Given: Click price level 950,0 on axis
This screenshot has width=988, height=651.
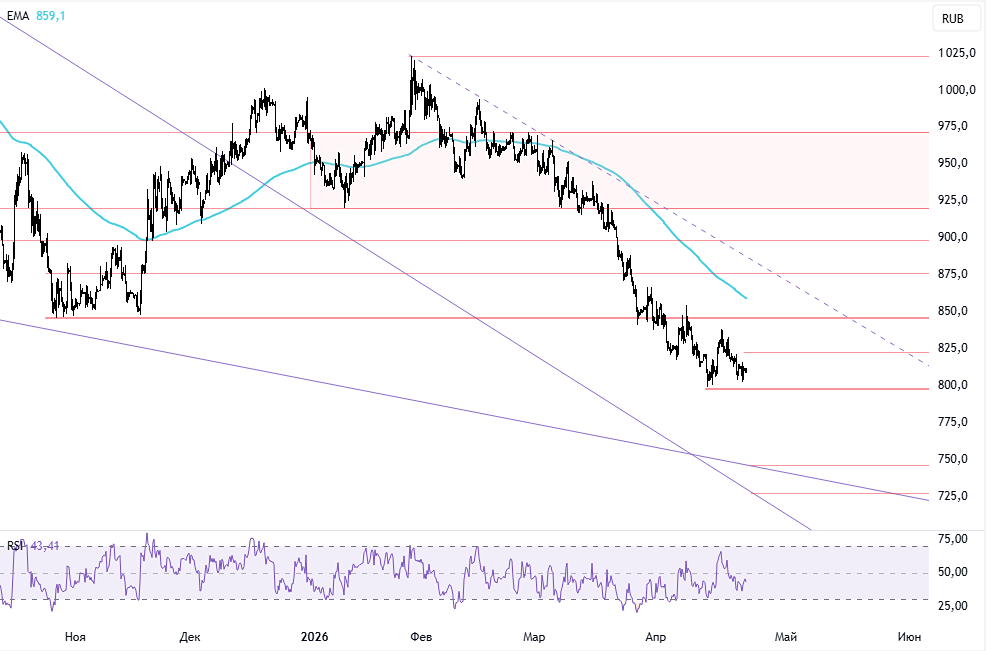Looking at the screenshot, I should [x=953, y=163].
